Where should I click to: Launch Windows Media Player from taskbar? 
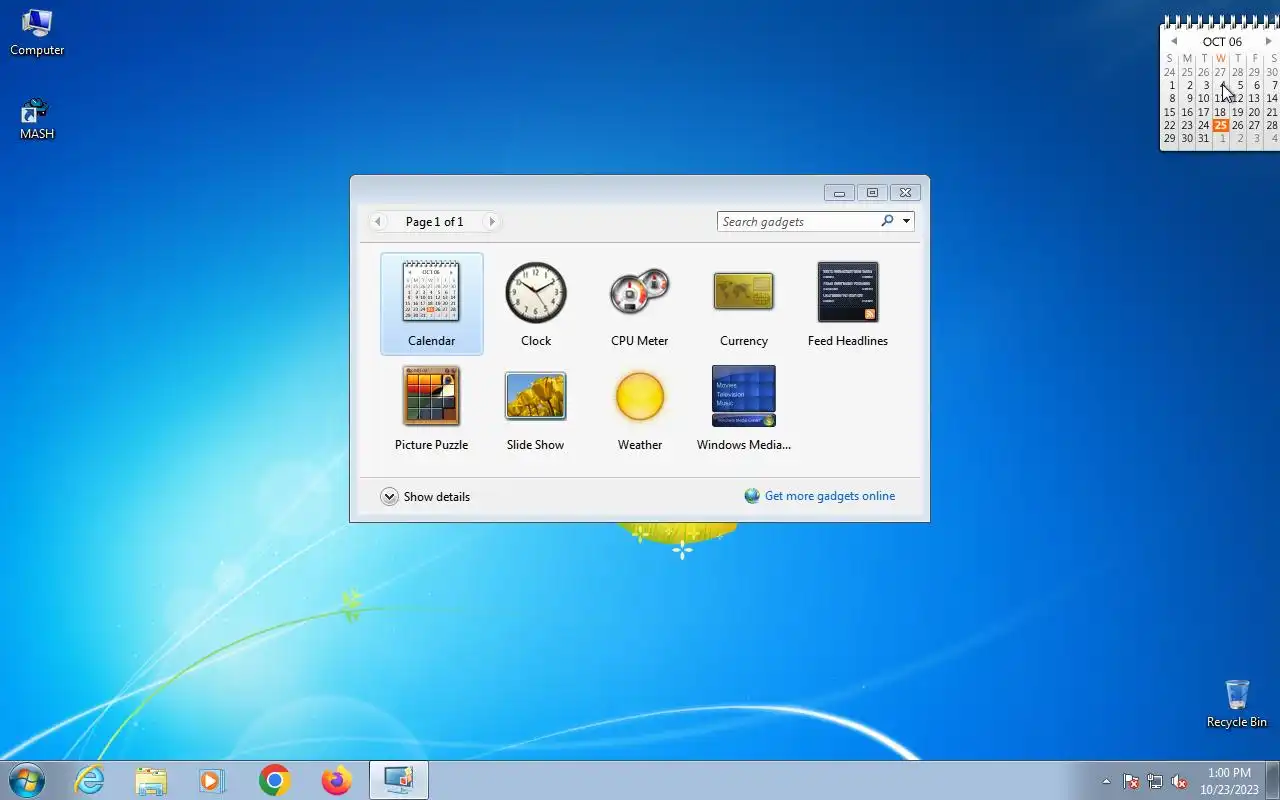pos(212,780)
